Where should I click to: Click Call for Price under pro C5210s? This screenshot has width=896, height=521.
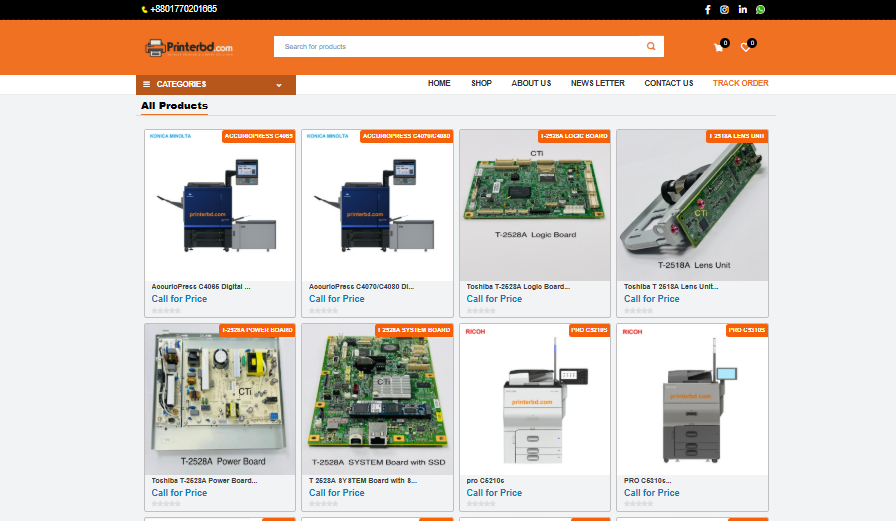(494, 492)
